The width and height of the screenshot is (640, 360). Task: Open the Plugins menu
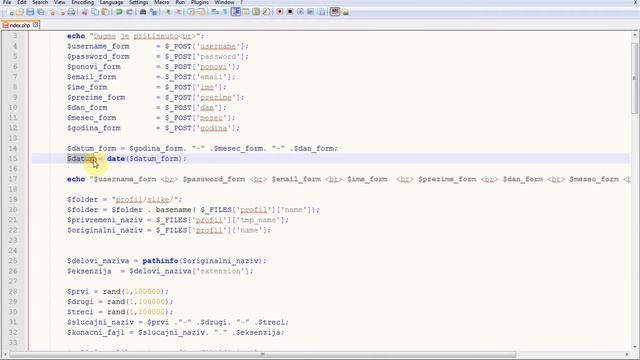(200, 2)
